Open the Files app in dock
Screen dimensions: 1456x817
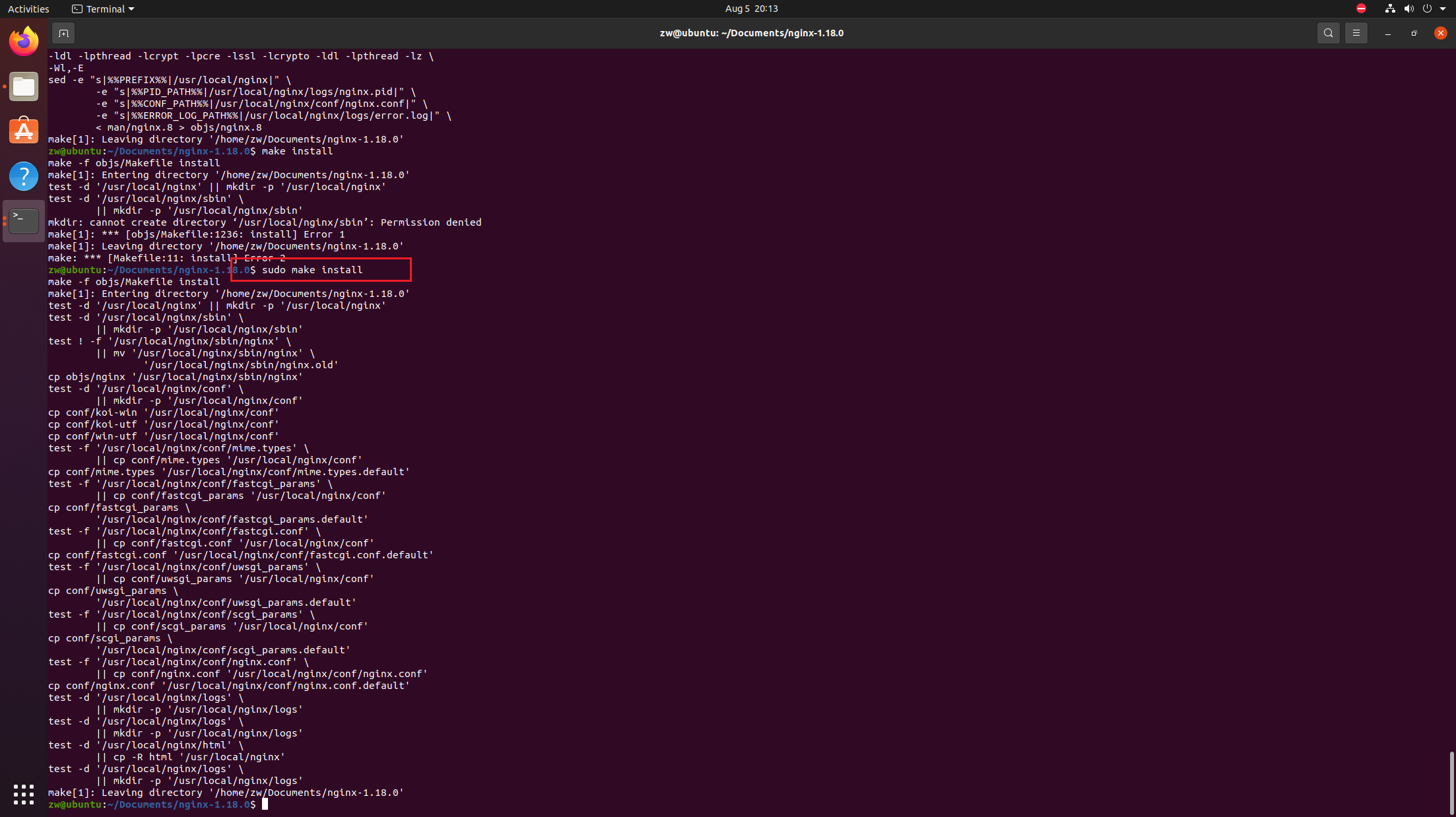[x=24, y=87]
